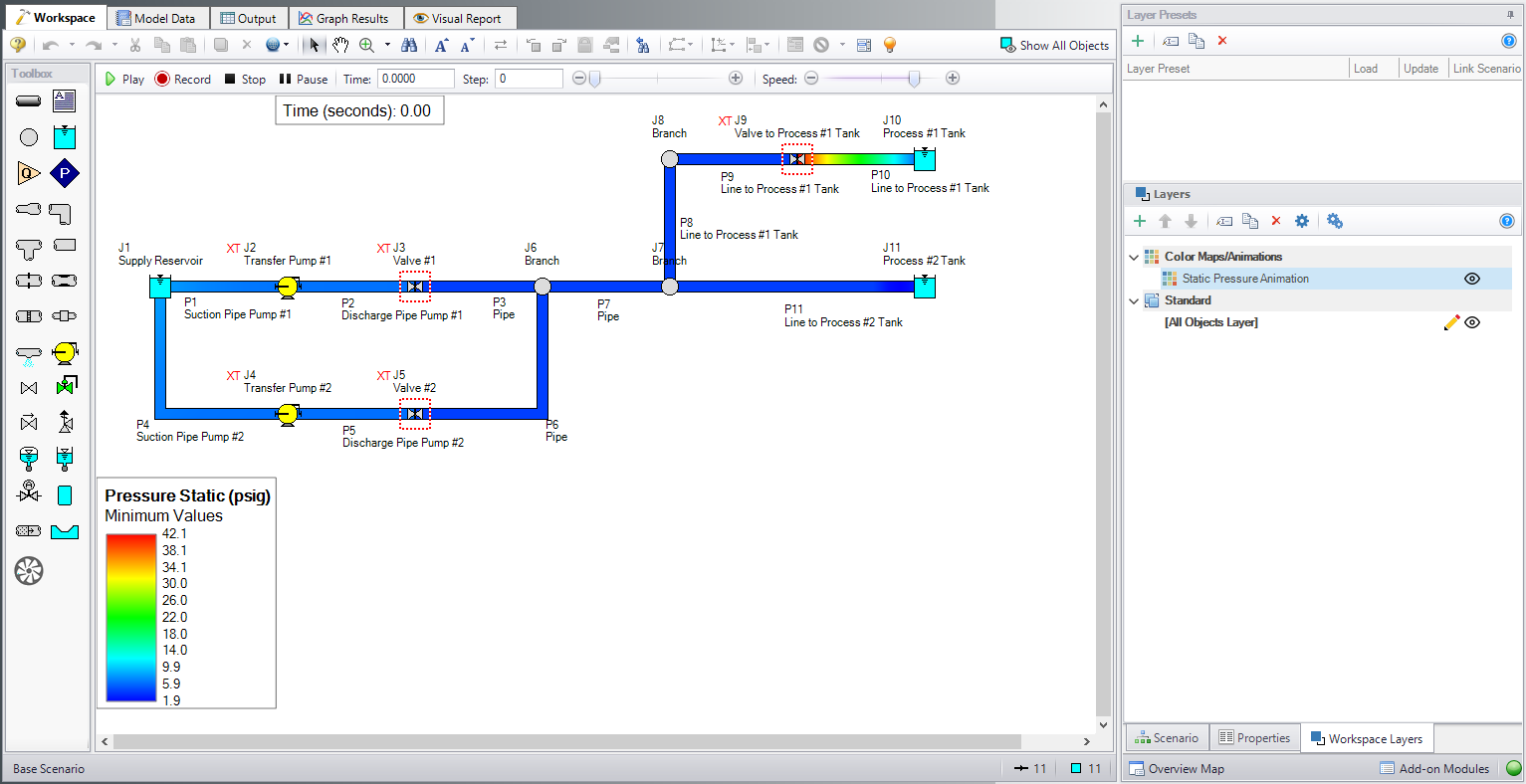Collapse the Color Maps/Animations group
The image size is (1526, 784).
click(x=1133, y=256)
